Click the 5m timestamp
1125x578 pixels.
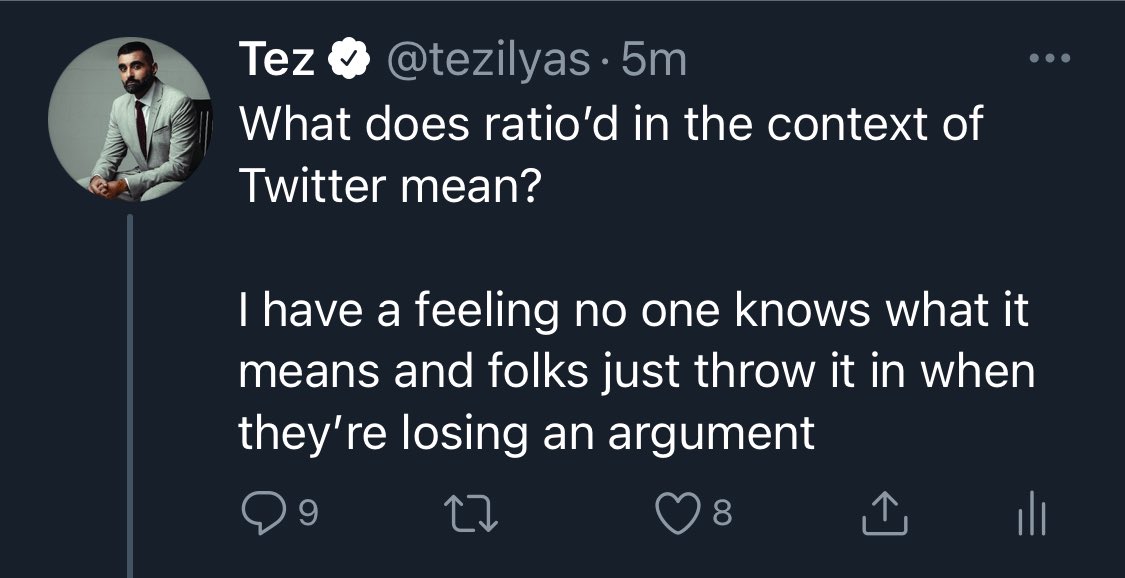click(x=653, y=63)
